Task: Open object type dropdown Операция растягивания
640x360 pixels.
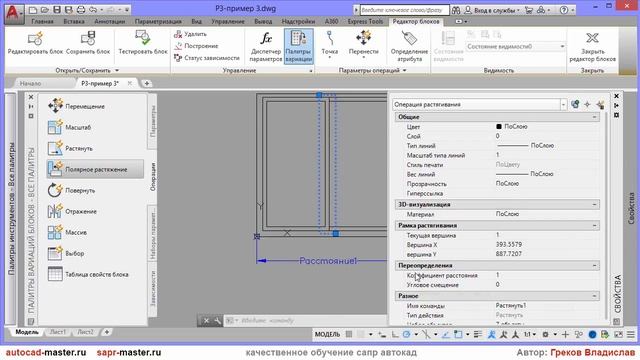Action: click(480, 104)
